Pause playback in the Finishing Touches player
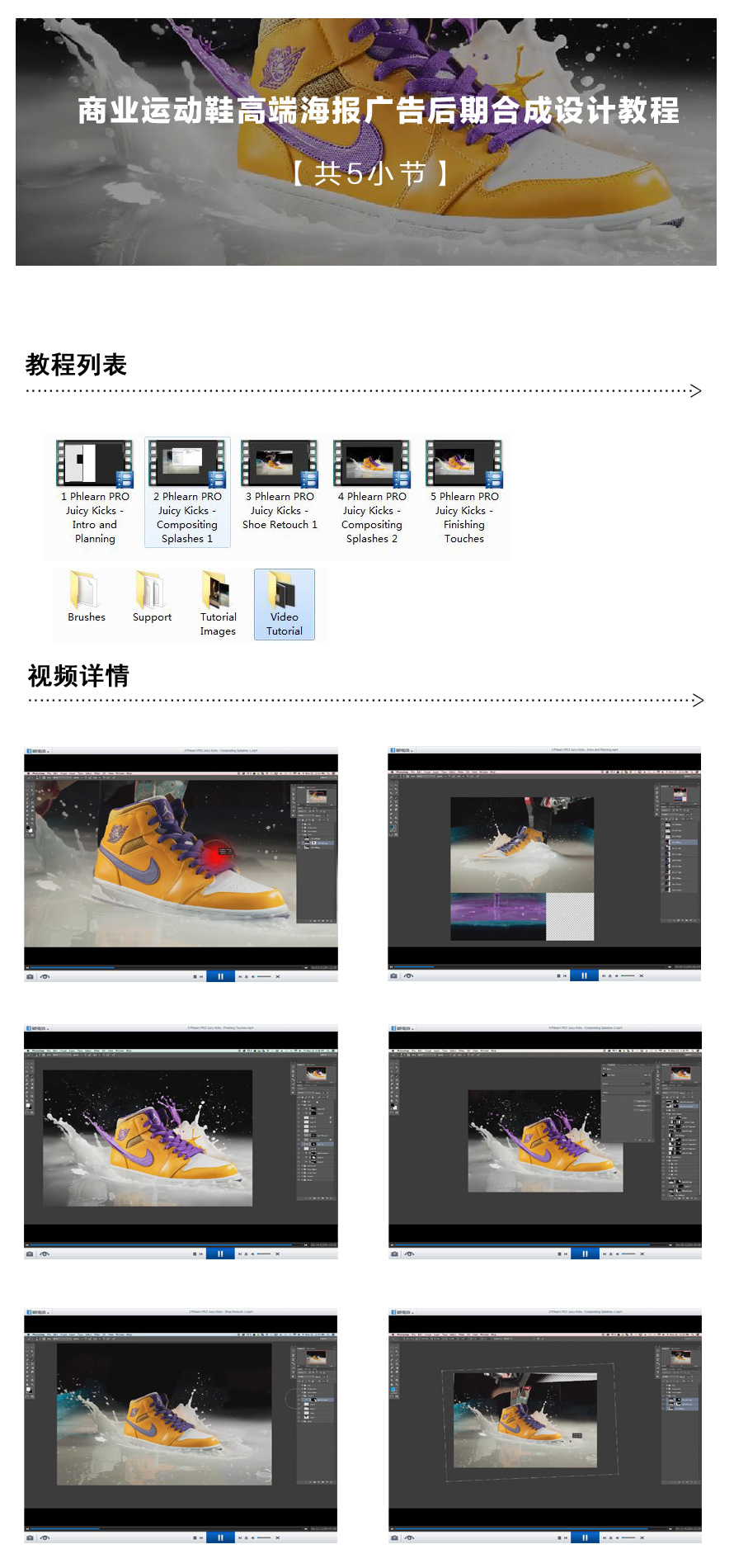The height and width of the screenshot is (1568, 734). point(220,1254)
